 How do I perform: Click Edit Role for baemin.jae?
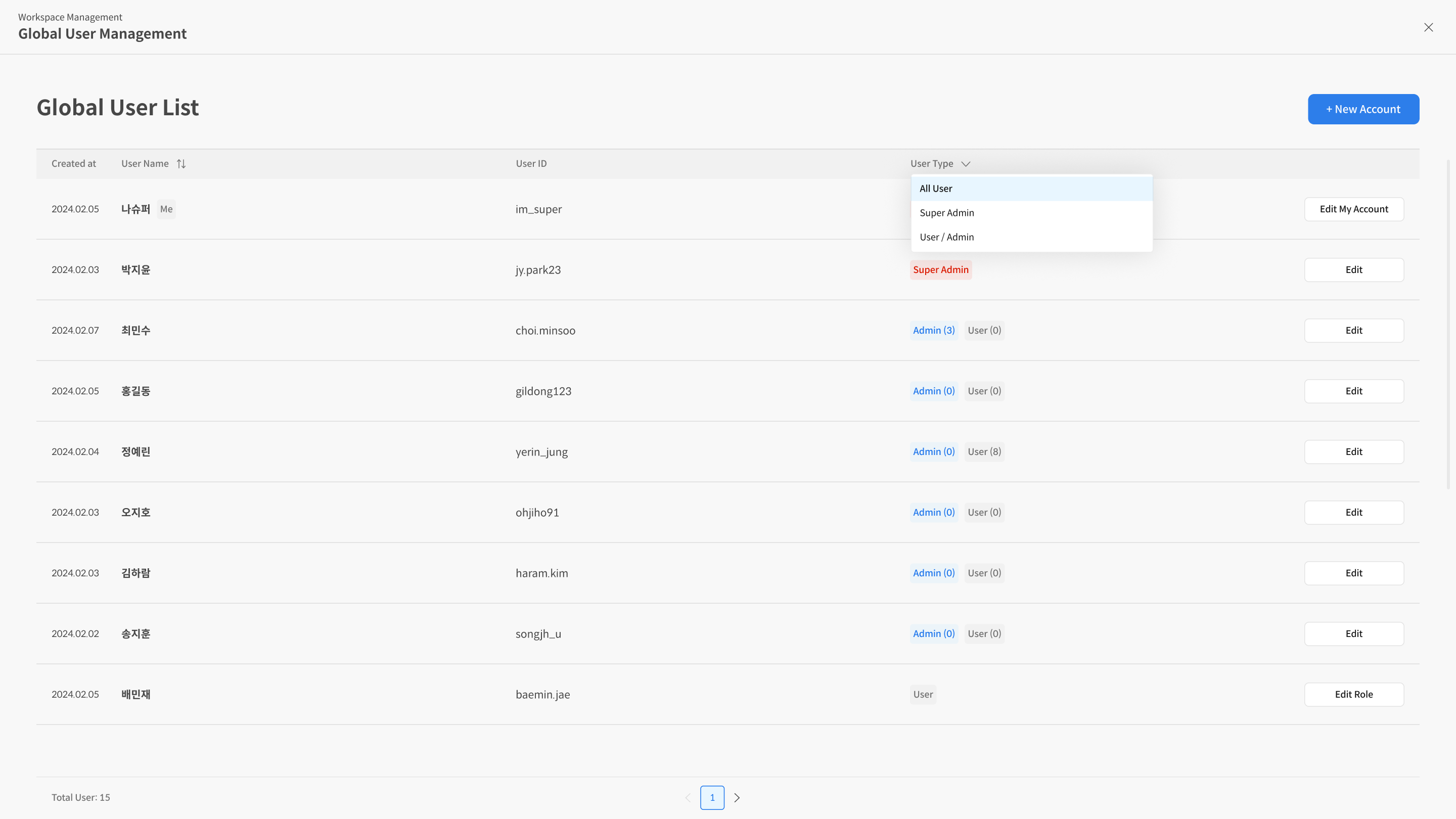pos(1353,695)
